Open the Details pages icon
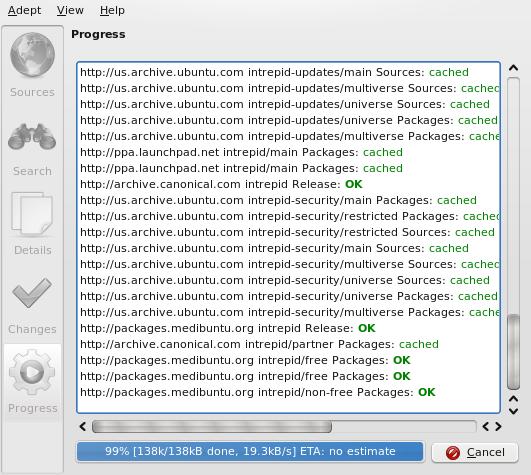The image size is (531, 475). [32, 213]
